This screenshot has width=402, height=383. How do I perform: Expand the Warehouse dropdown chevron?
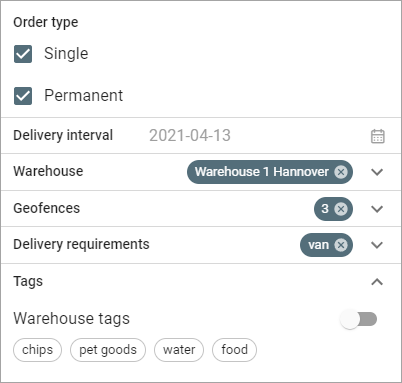click(377, 172)
